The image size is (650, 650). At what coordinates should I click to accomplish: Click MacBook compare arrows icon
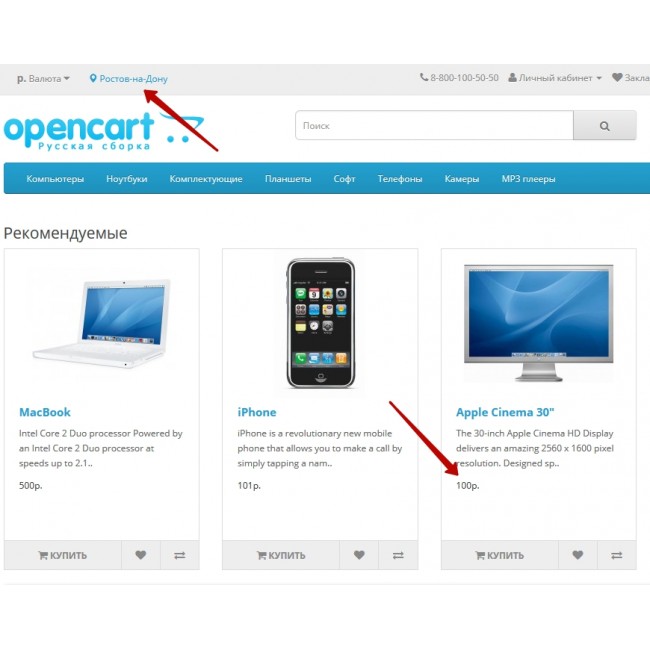tap(179, 555)
